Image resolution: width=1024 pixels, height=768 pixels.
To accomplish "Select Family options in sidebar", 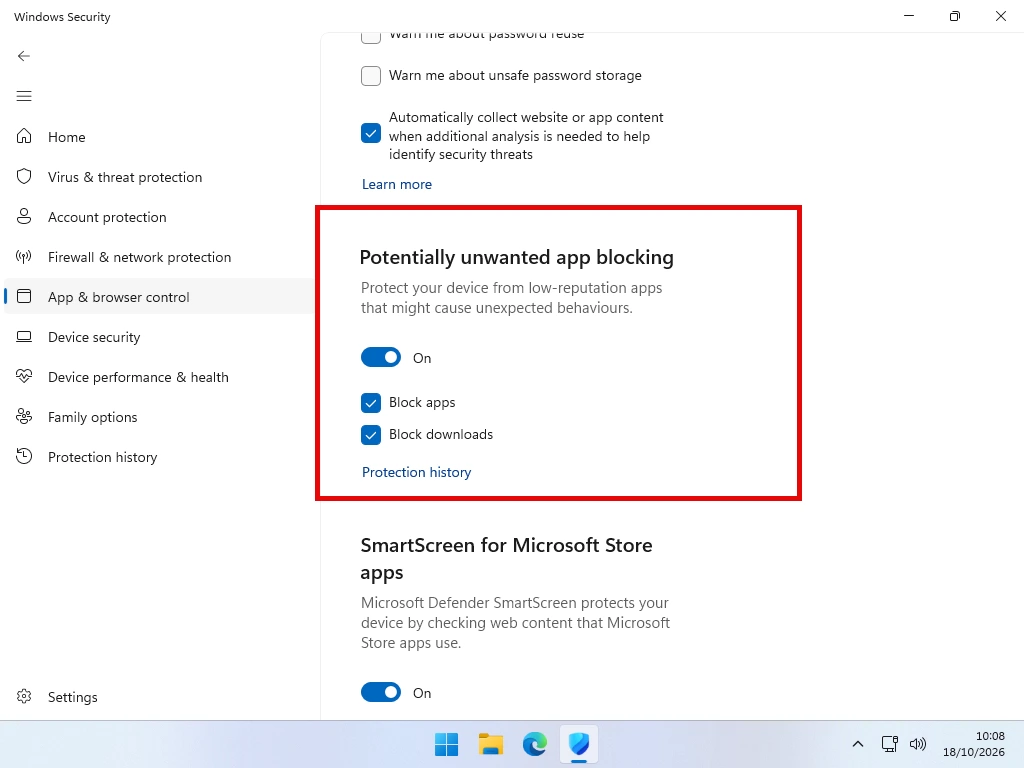I will [x=93, y=417].
